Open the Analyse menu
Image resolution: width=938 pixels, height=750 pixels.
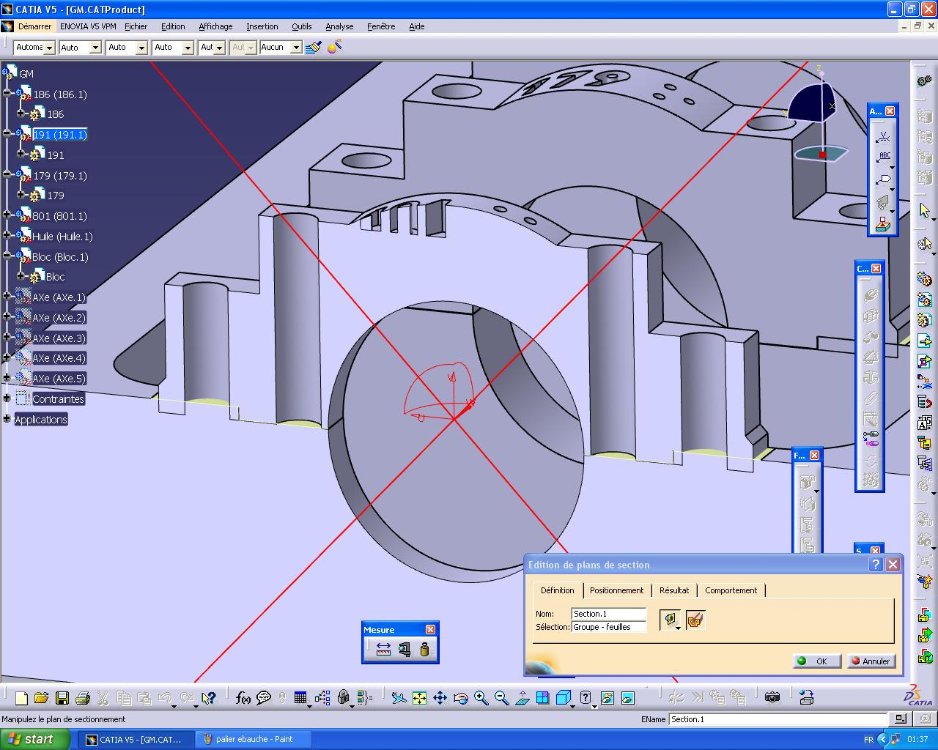point(339,26)
